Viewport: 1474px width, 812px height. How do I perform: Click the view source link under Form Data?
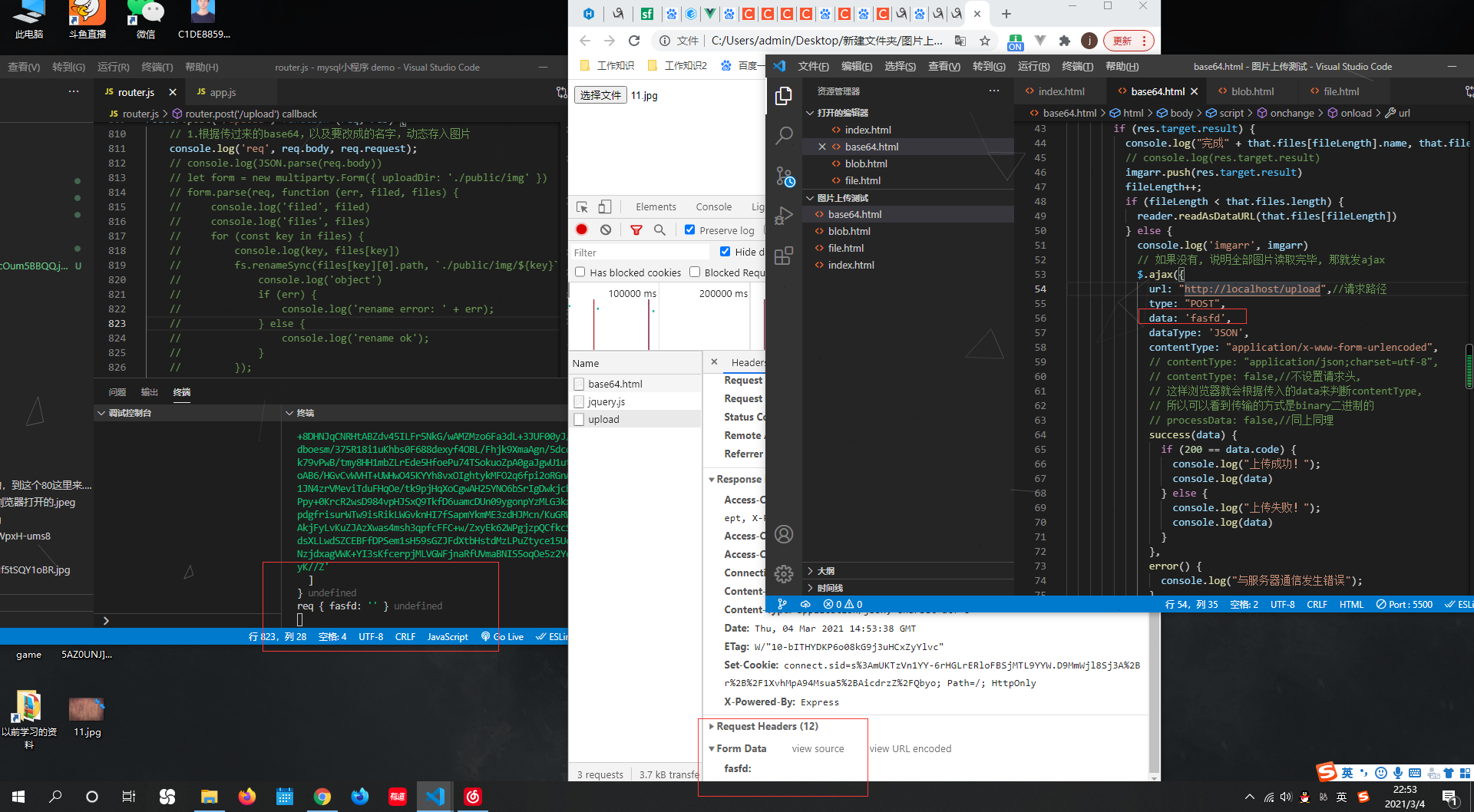818,748
